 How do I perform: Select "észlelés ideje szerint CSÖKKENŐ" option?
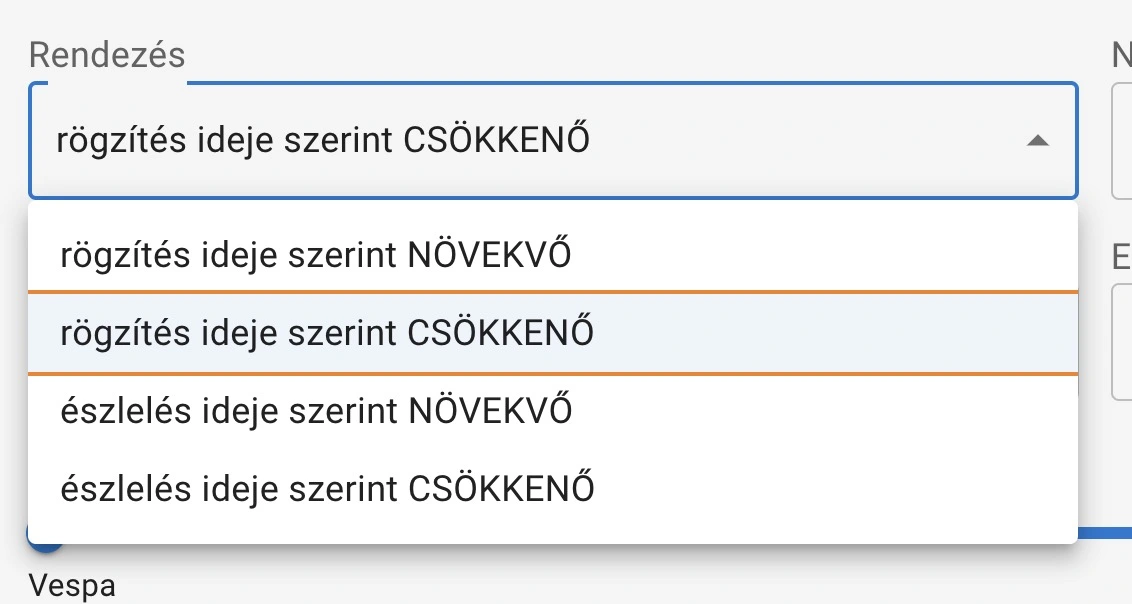coord(327,488)
